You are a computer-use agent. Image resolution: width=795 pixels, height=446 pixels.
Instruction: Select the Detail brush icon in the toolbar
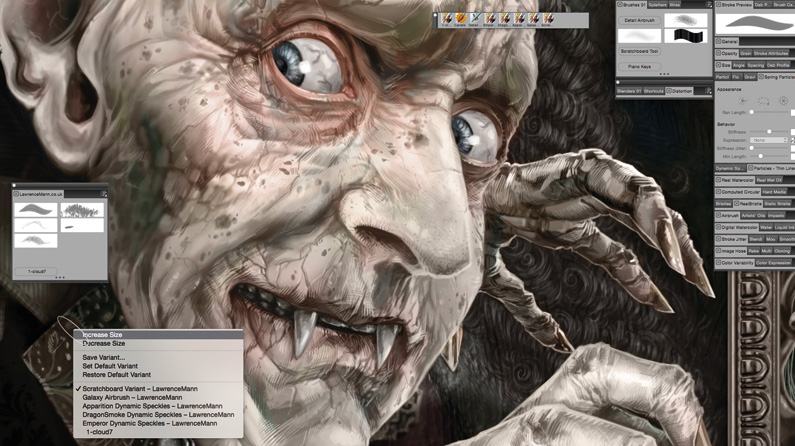click(x=475, y=19)
